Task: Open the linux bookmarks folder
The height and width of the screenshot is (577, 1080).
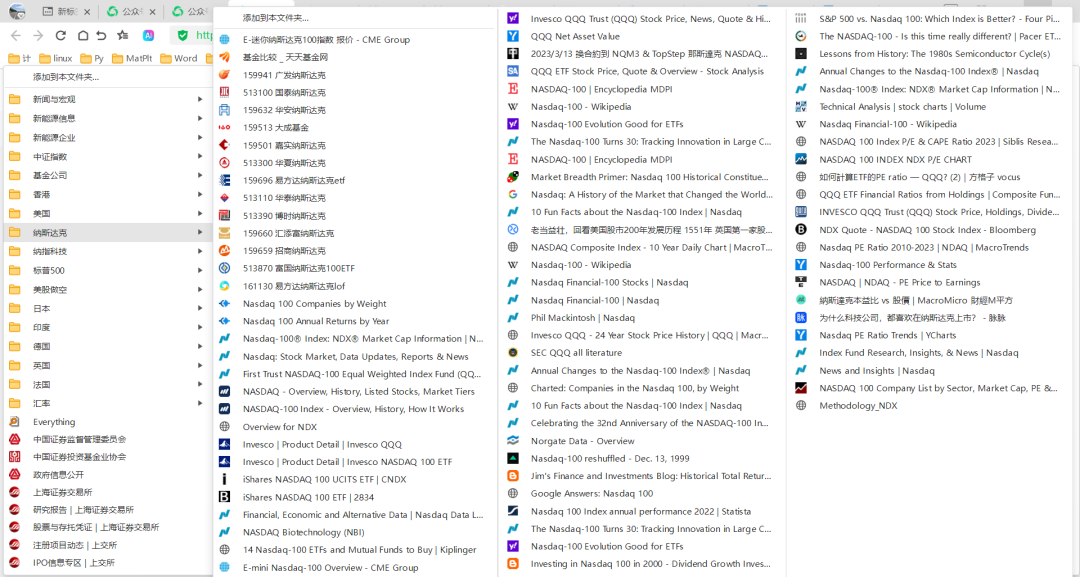Action: pyautogui.click(x=56, y=59)
